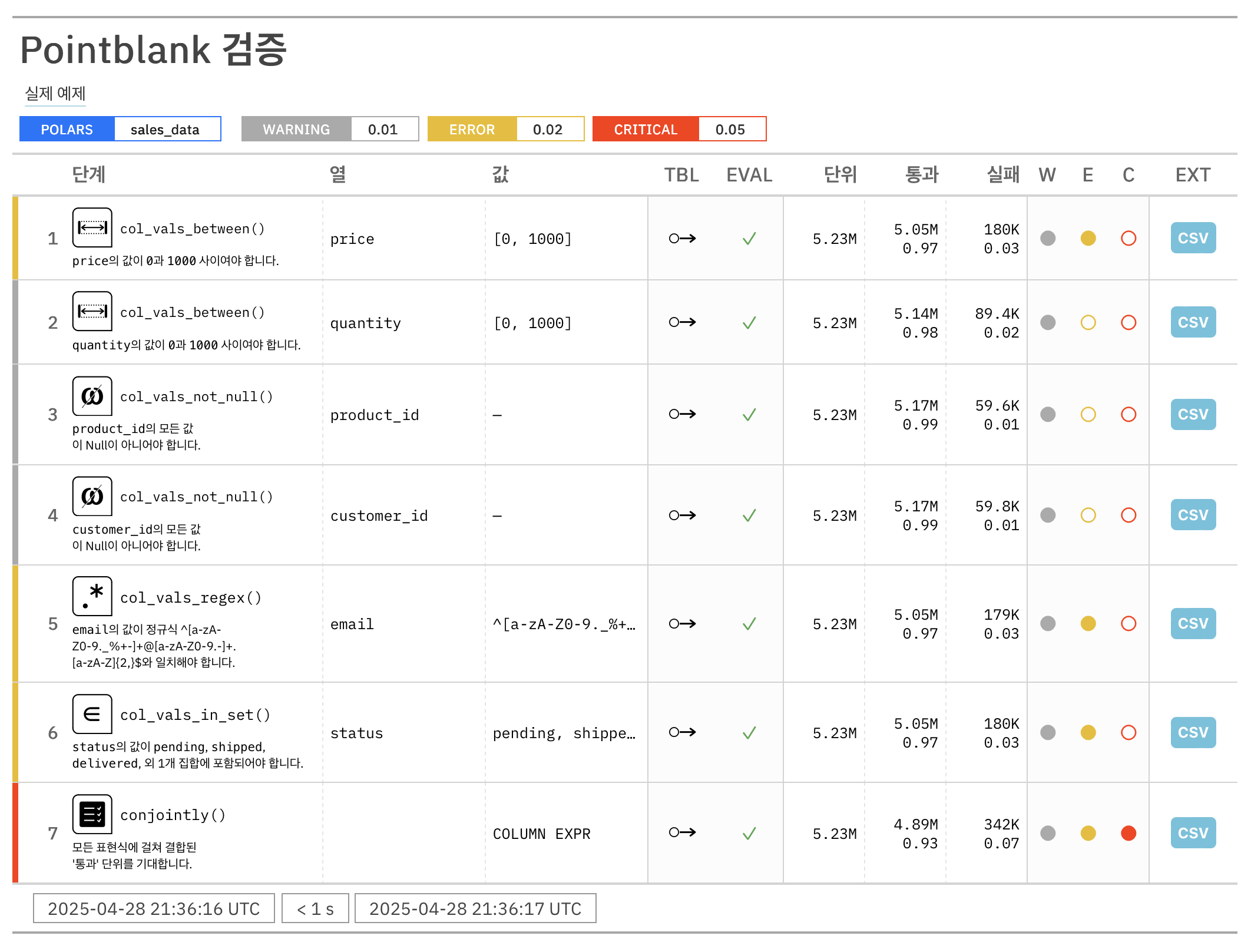Image resolution: width=1251 pixels, height=952 pixels.
Task: Click filled yellow error dot in price row
Action: coord(1088,239)
